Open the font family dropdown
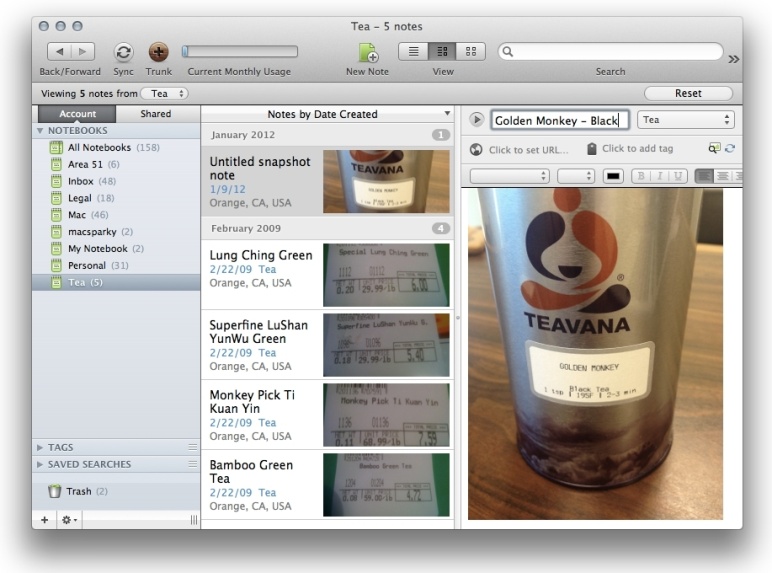 click(x=510, y=176)
